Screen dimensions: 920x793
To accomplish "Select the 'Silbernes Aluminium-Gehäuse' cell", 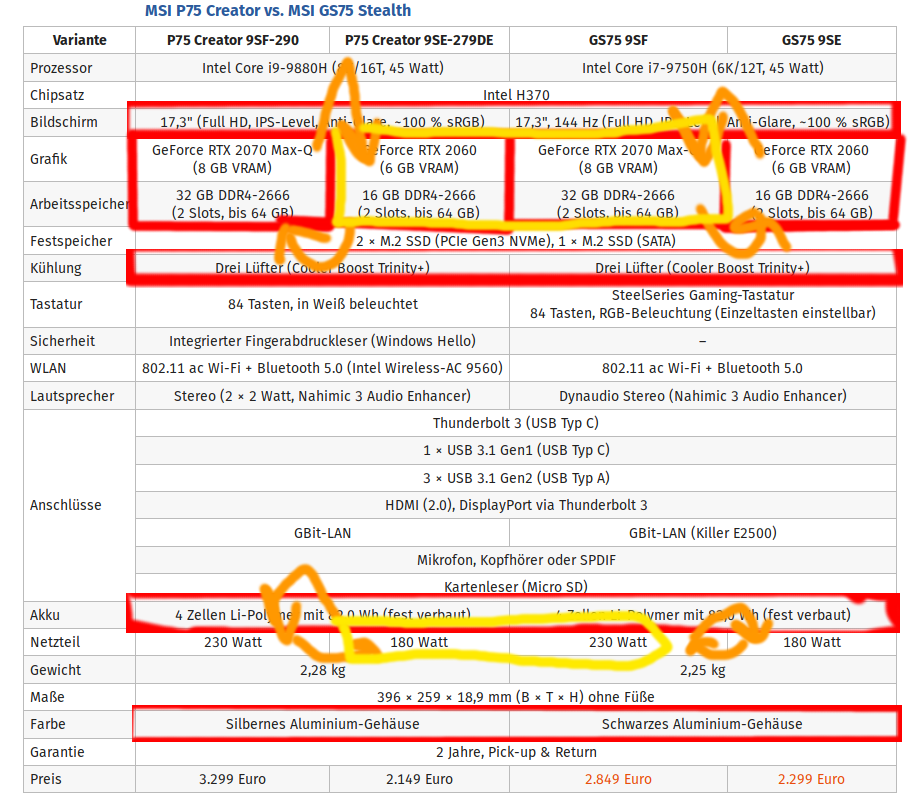I will [x=322, y=724].
